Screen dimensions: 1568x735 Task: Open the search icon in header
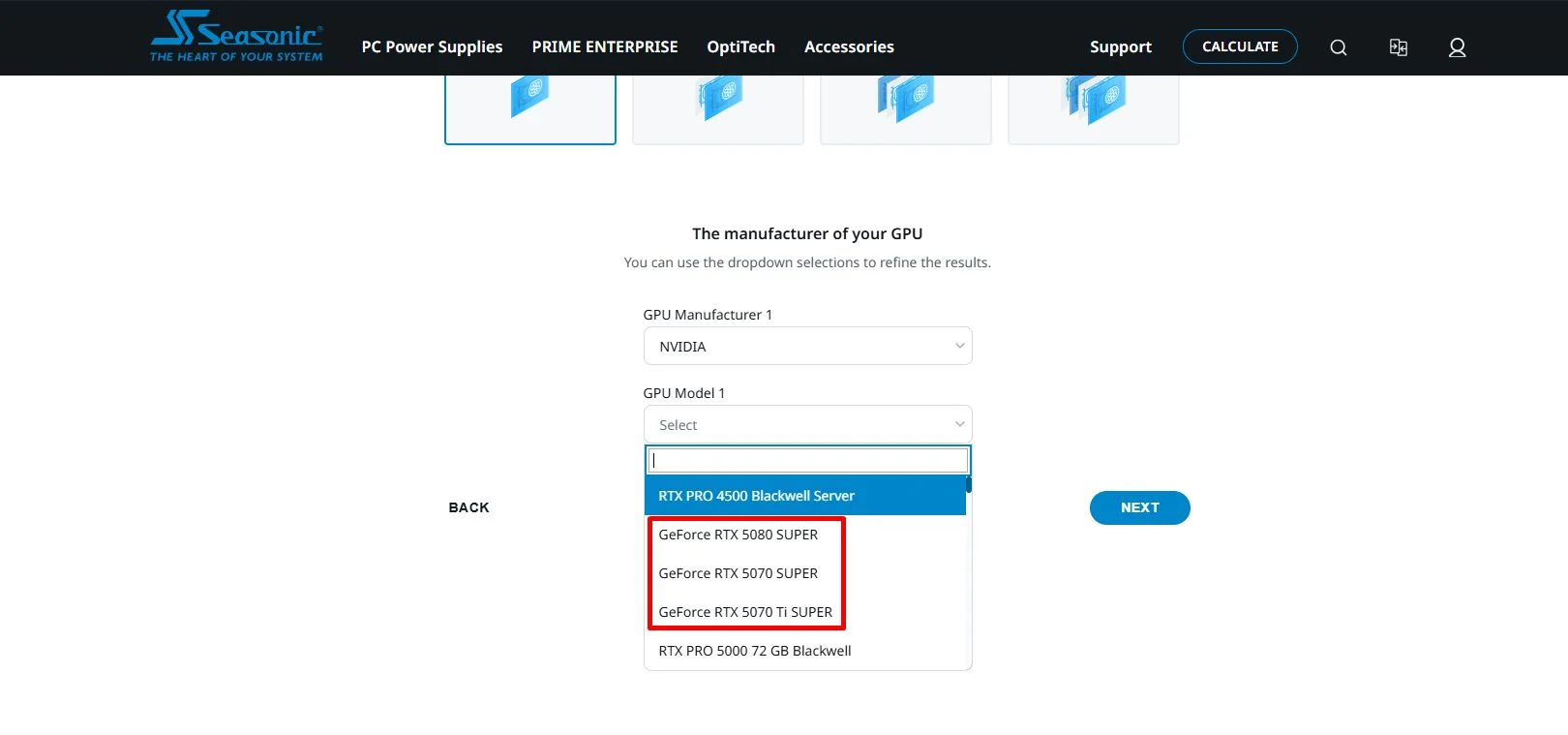(x=1339, y=47)
